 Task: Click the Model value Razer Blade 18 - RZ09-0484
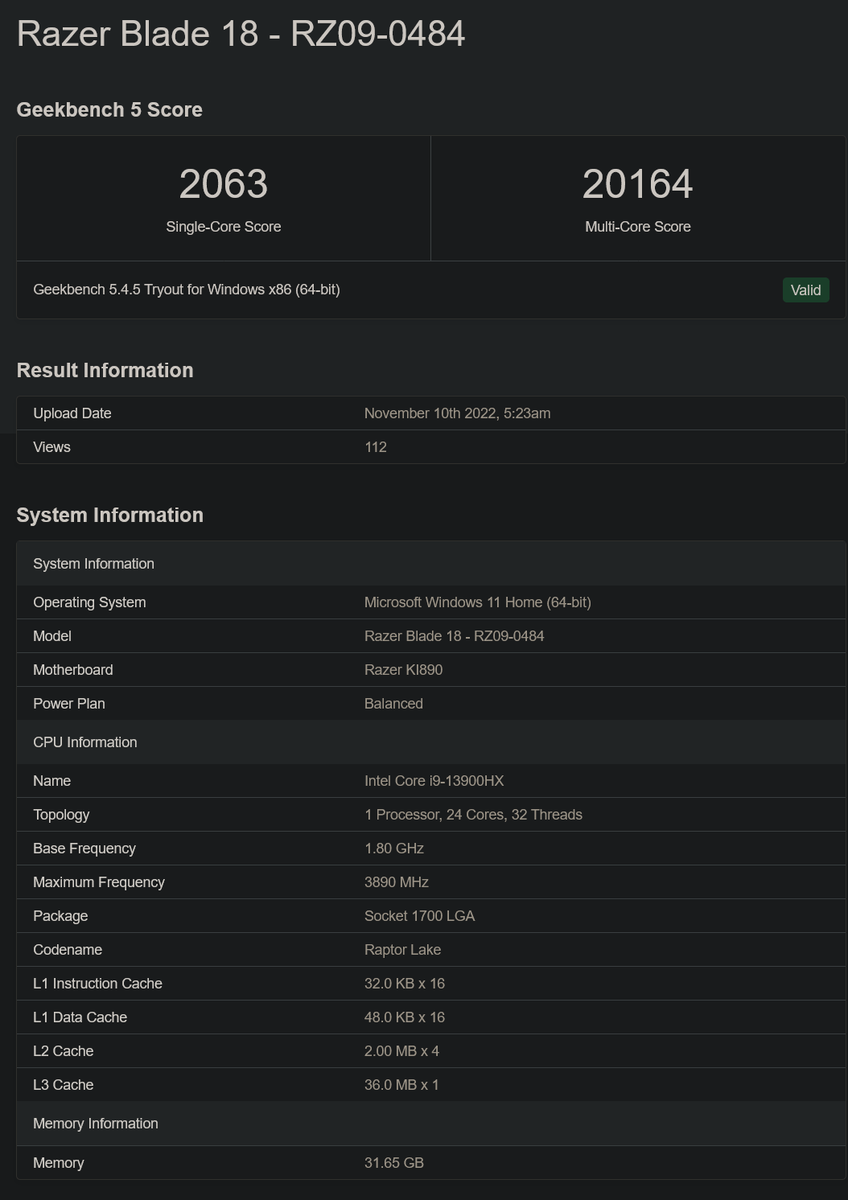(454, 636)
